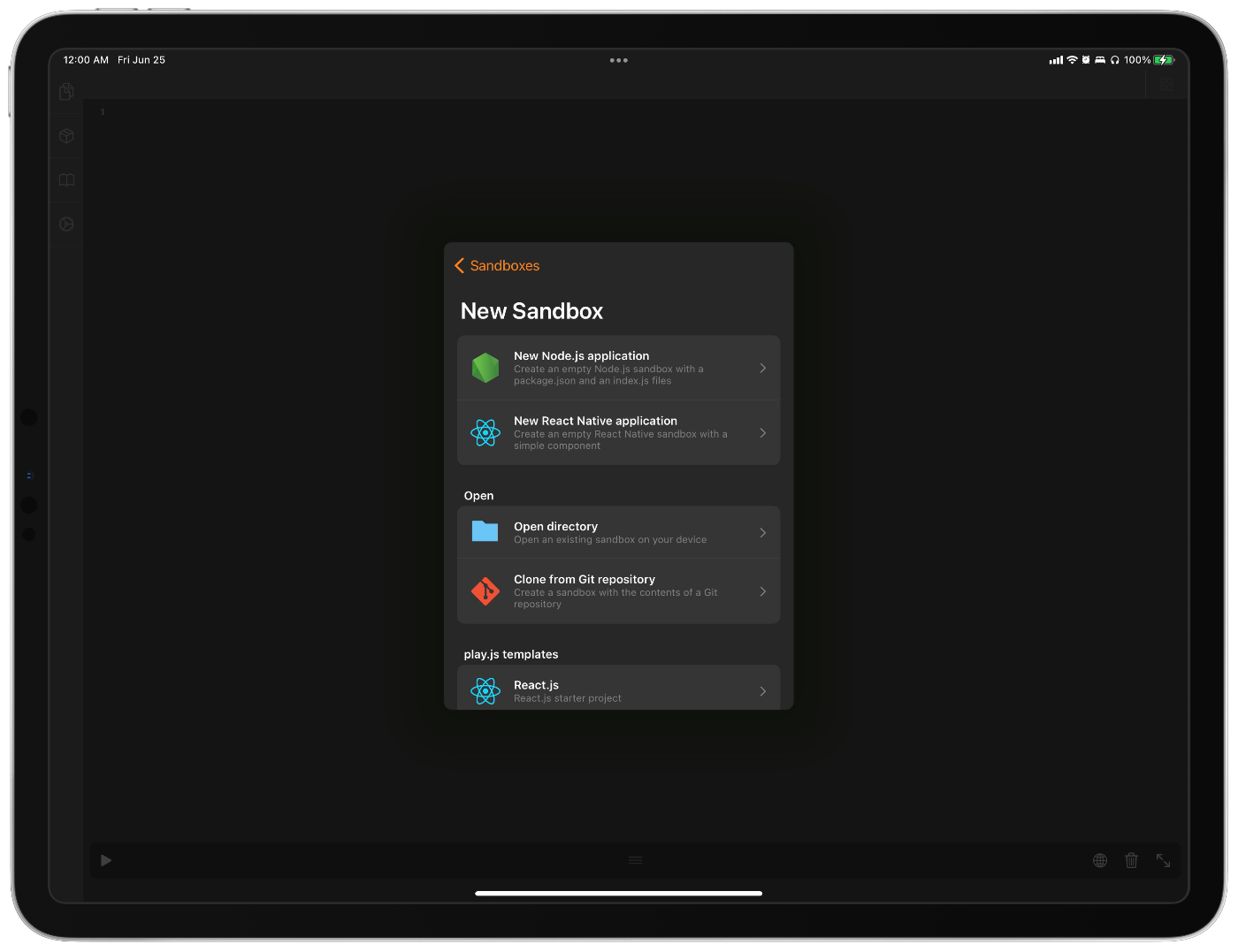Expand the New React Native application chevron

pos(762,433)
